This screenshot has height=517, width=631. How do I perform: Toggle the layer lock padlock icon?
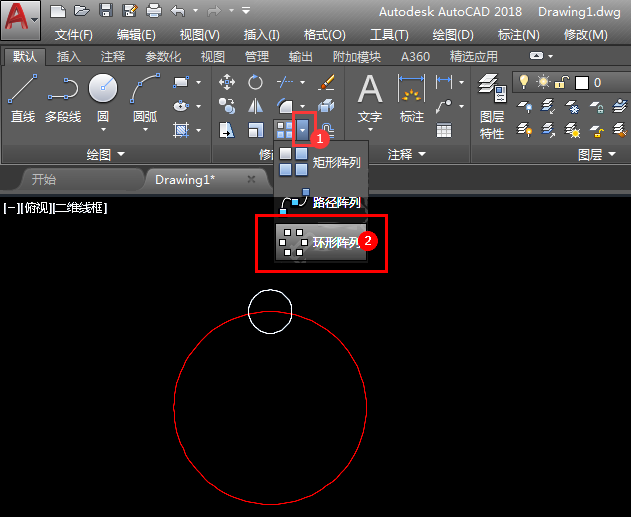pos(561,82)
